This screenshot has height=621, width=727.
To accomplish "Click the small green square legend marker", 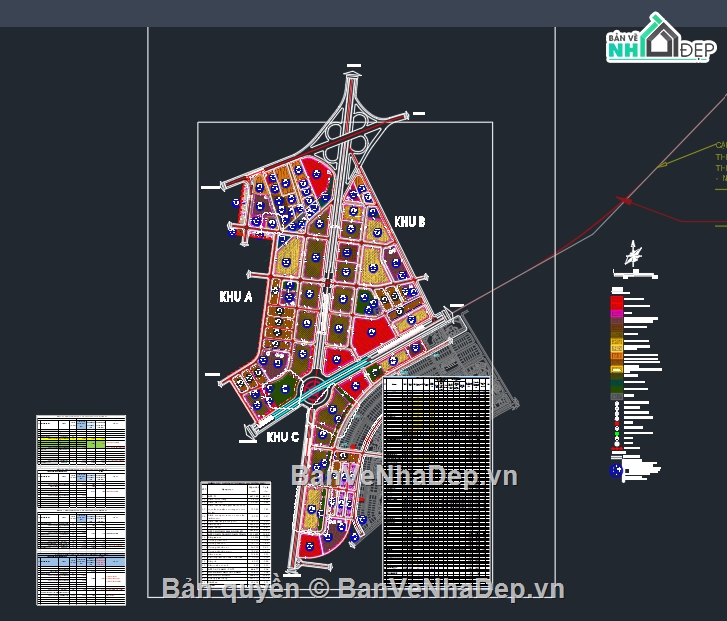I will click(x=617, y=434).
